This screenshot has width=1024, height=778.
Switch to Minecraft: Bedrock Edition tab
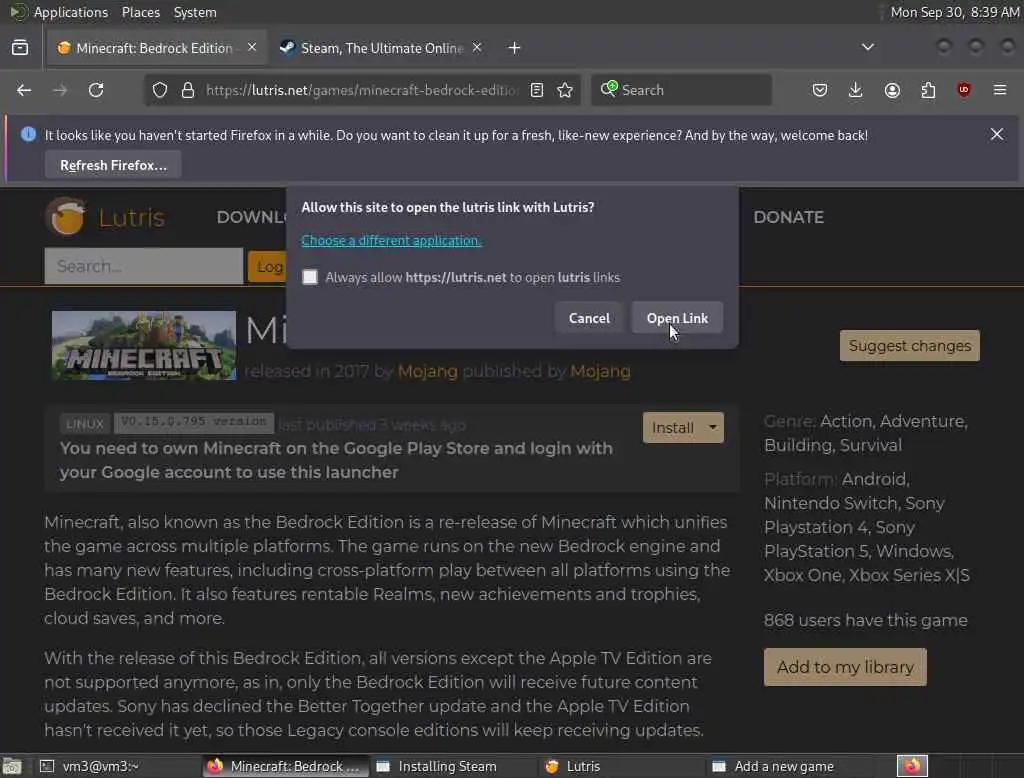(x=157, y=48)
